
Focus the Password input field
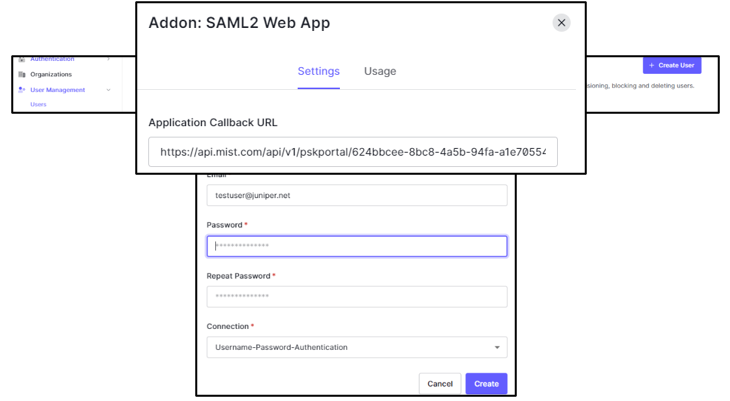pos(357,246)
